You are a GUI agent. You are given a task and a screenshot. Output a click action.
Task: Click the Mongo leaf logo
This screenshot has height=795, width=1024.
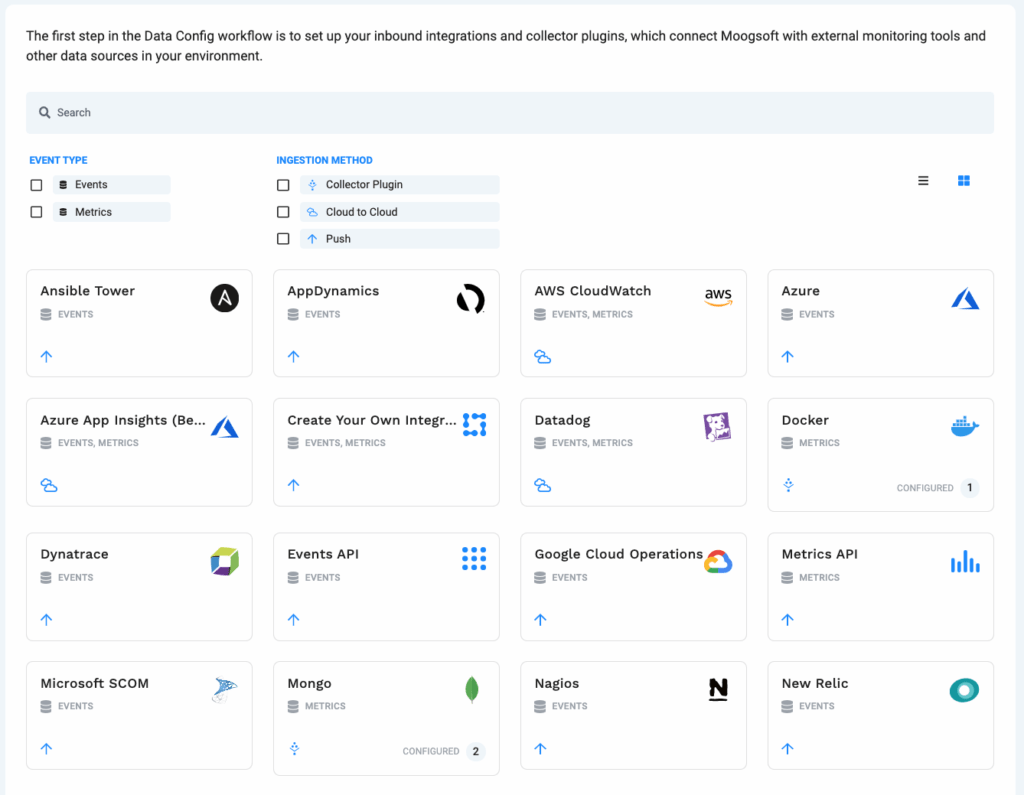[472, 690]
